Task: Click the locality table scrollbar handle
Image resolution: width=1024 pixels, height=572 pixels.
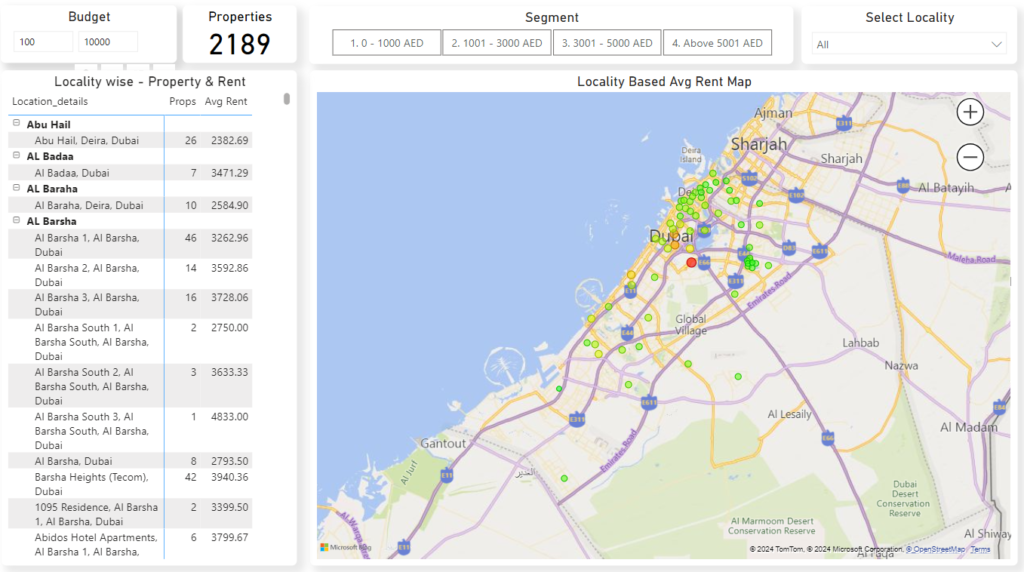Action: tap(287, 99)
